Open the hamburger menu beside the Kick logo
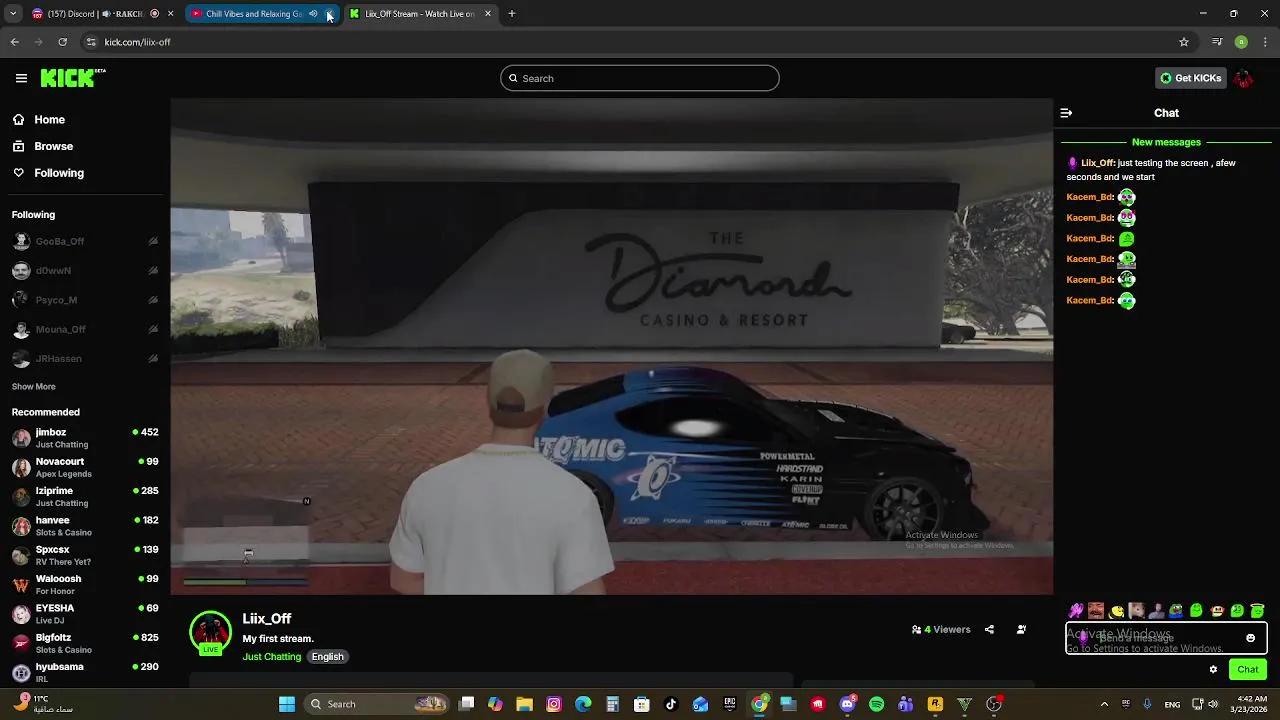 tap(21, 78)
